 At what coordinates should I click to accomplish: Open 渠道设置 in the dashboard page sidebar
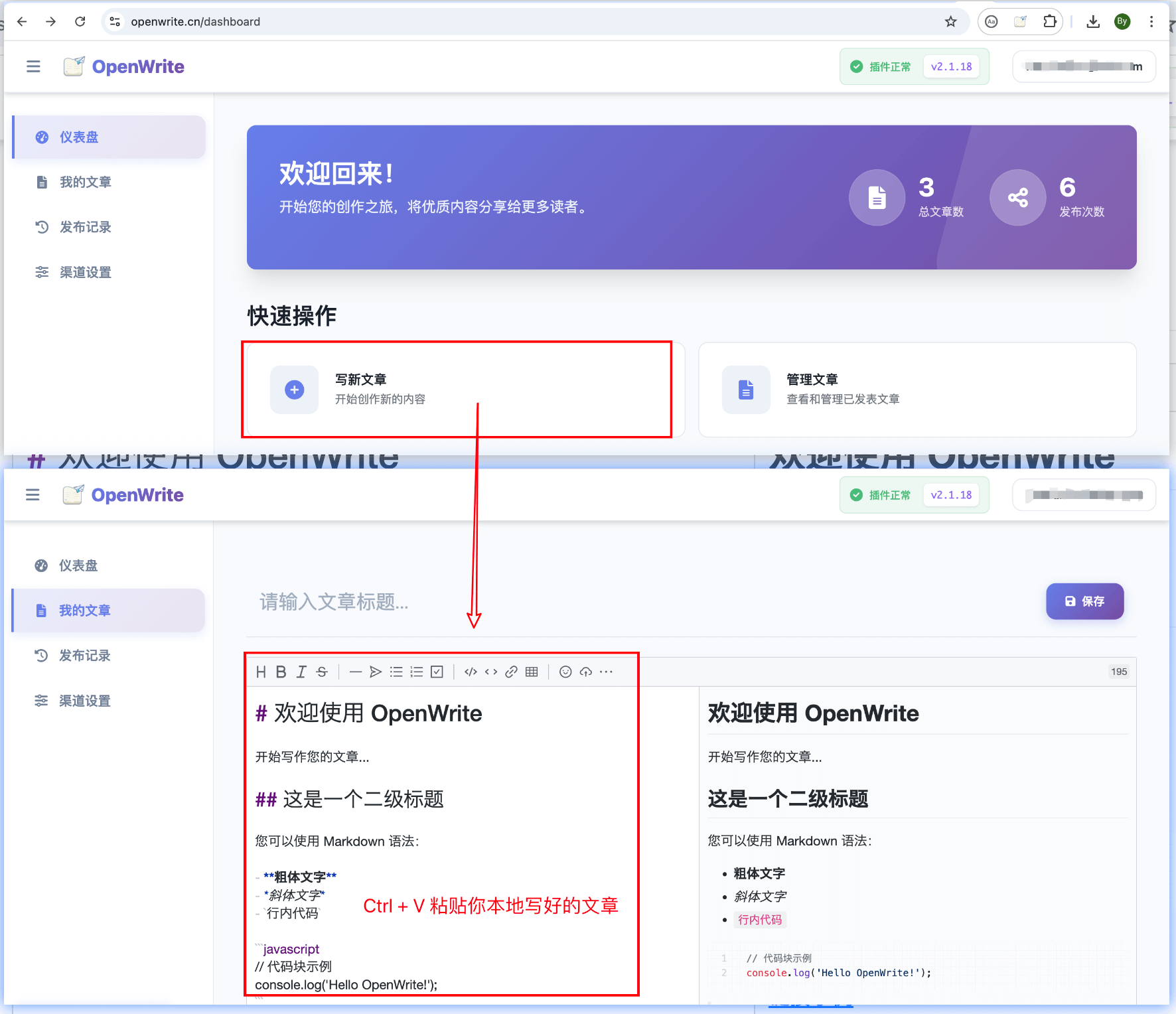click(x=109, y=272)
